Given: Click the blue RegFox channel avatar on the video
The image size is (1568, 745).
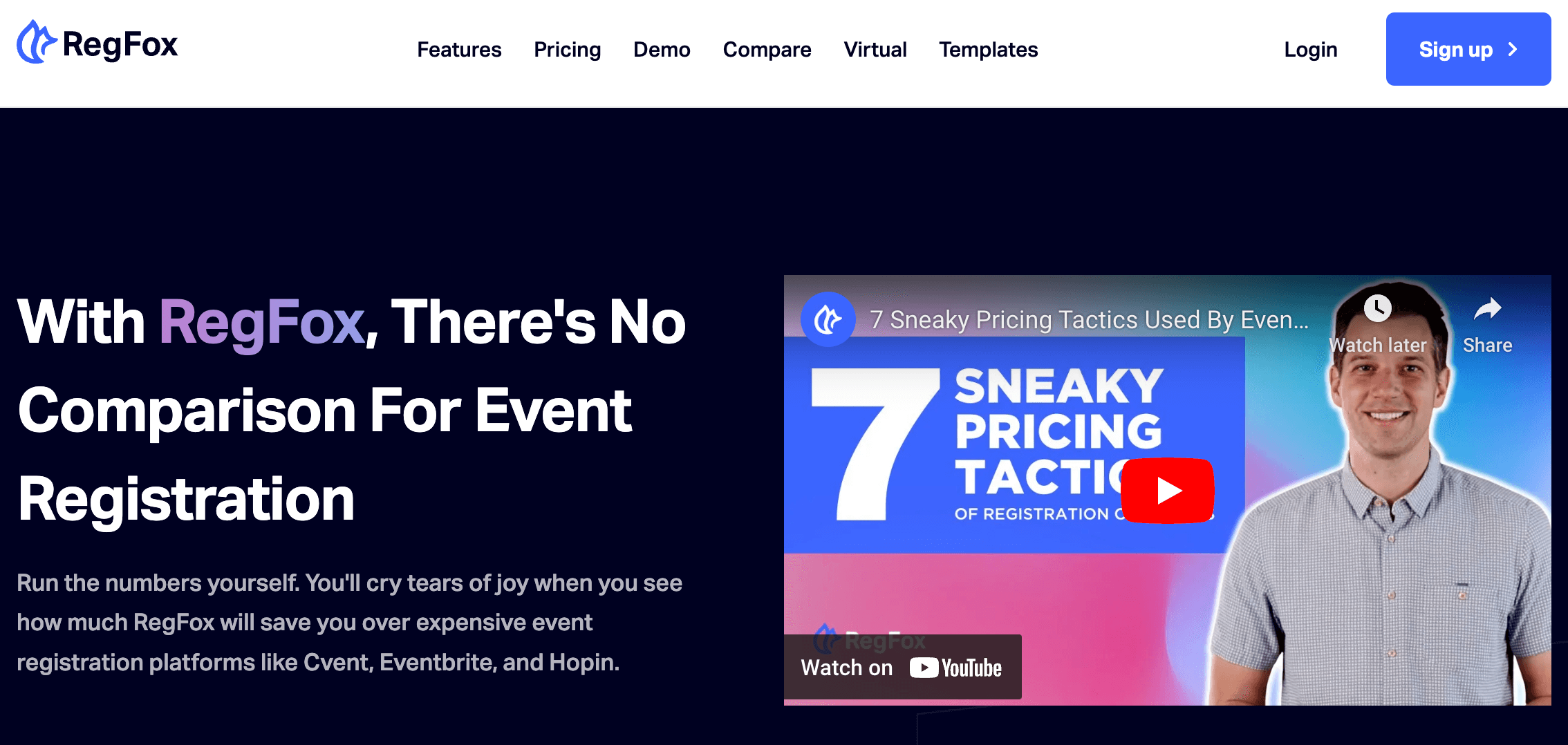Looking at the screenshot, I should point(828,320).
